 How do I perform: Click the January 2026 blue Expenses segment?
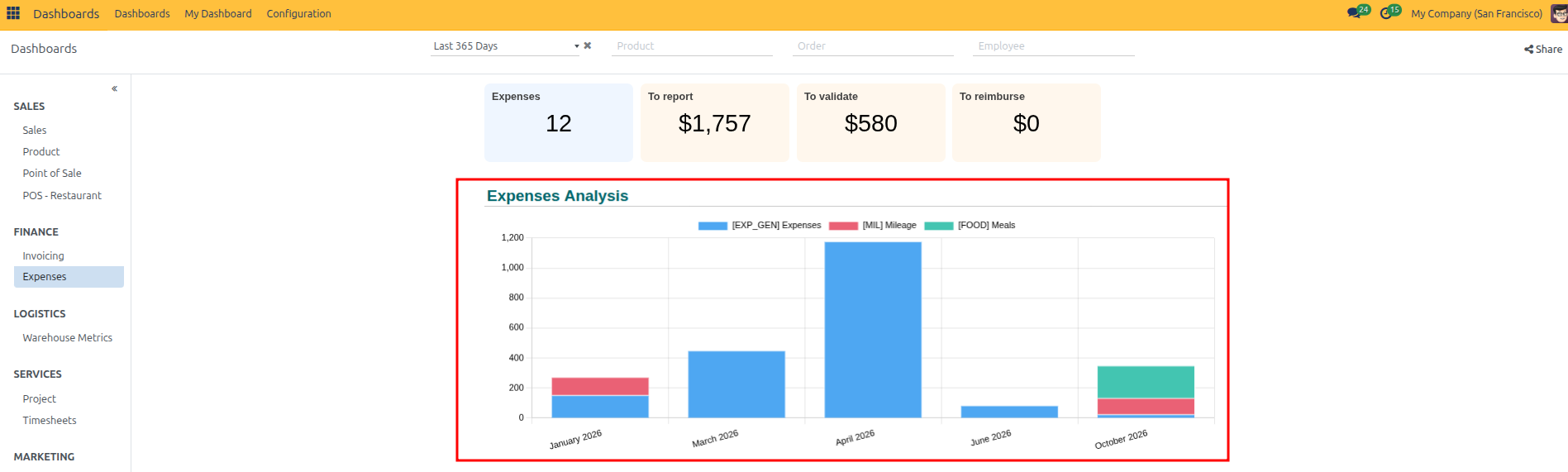pos(600,407)
